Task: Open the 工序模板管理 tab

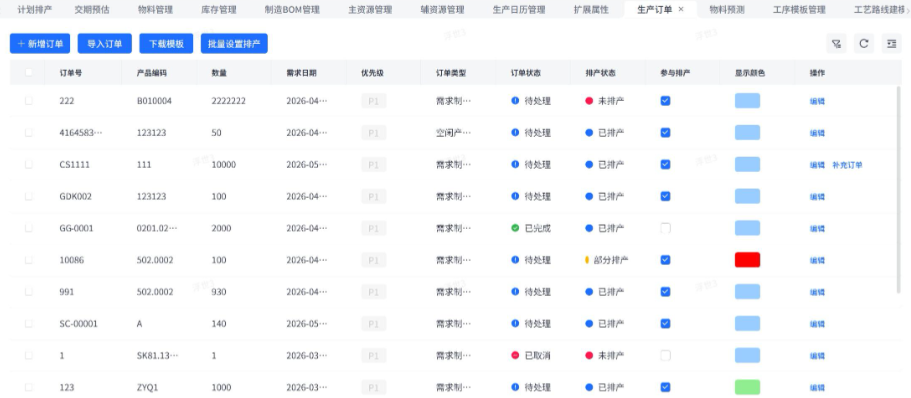Action: 799,9
